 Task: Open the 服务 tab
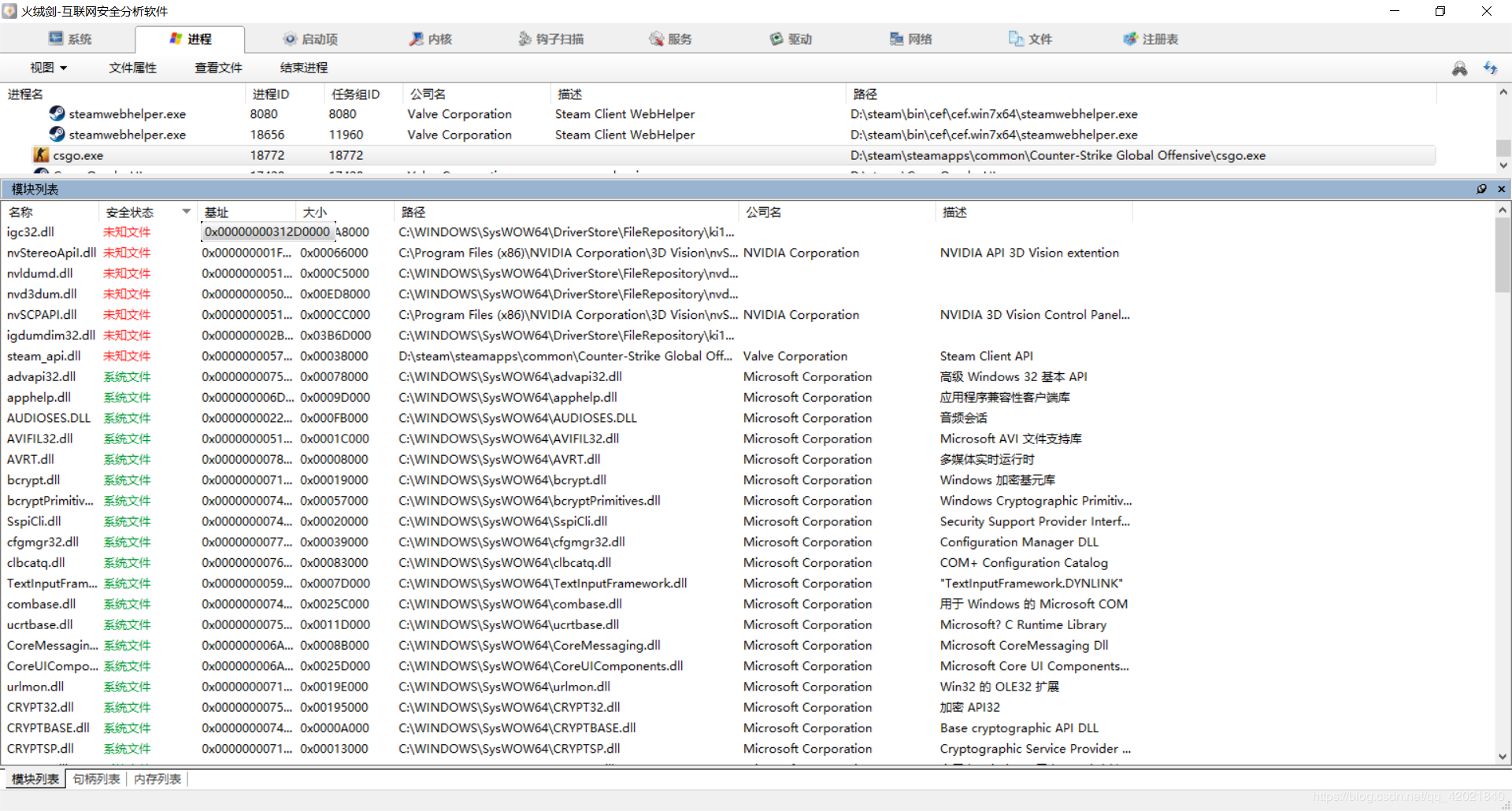click(670, 39)
